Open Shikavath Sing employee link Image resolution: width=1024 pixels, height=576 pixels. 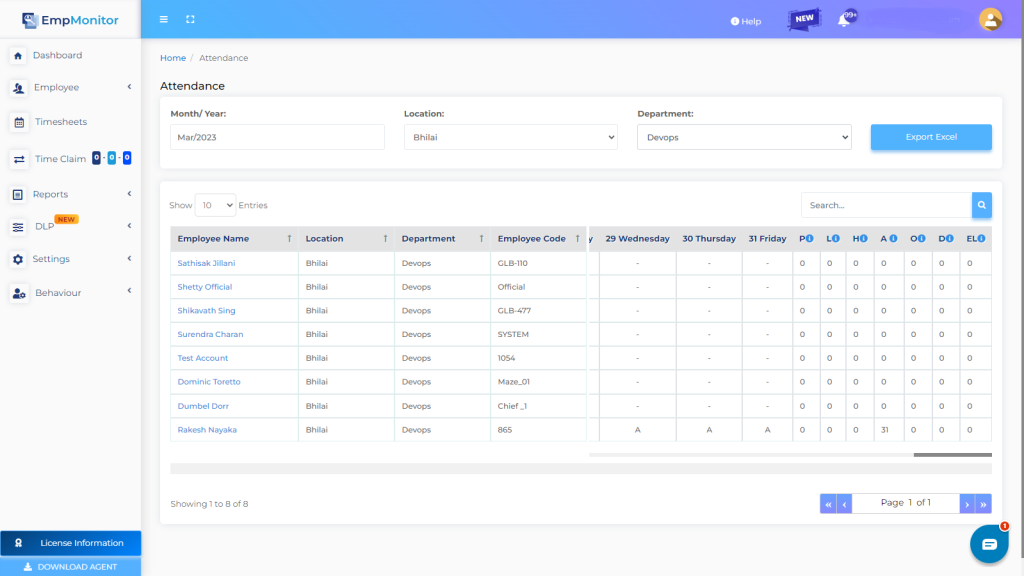(x=206, y=310)
